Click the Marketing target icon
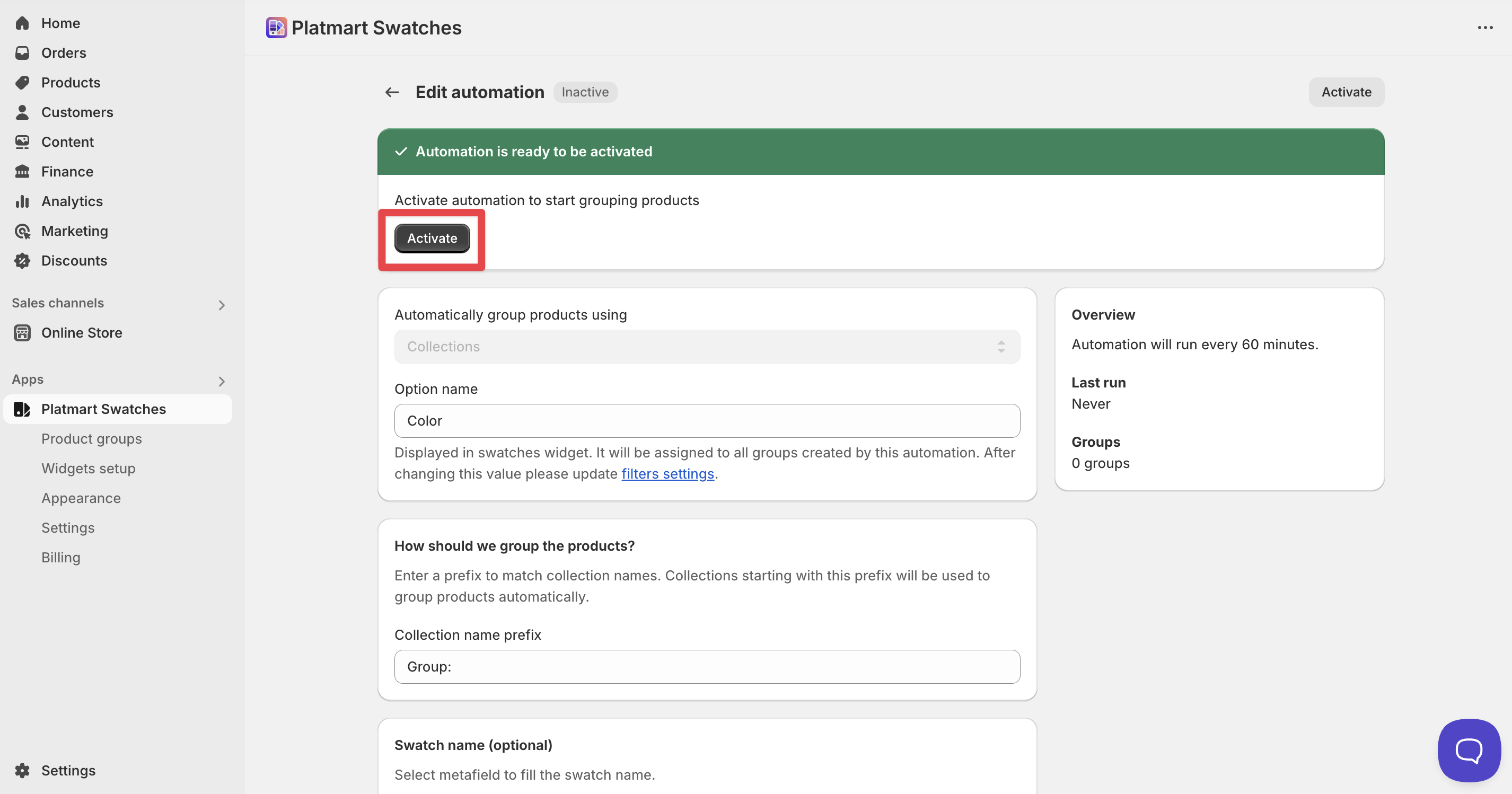This screenshot has width=1512, height=794. click(22, 231)
